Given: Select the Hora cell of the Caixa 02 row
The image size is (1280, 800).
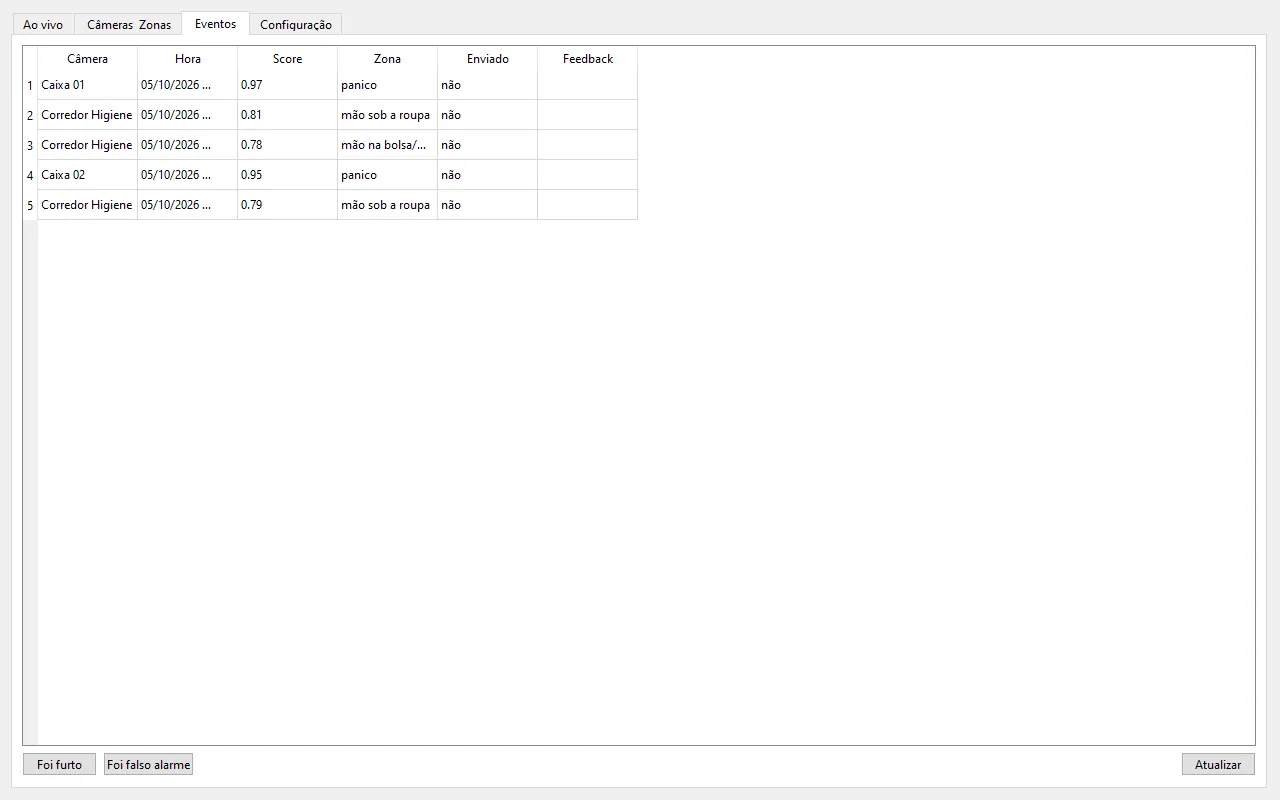Looking at the screenshot, I should [x=187, y=175].
